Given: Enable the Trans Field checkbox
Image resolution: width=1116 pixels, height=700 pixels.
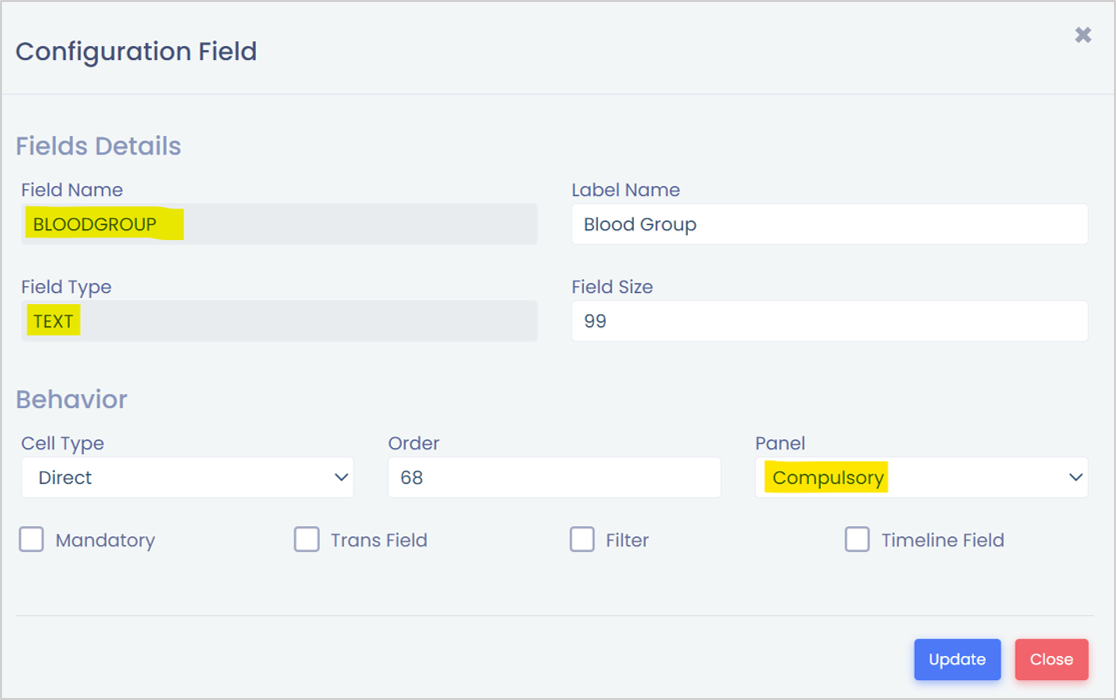Looking at the screenshot, I should click(x=307, y=539).
